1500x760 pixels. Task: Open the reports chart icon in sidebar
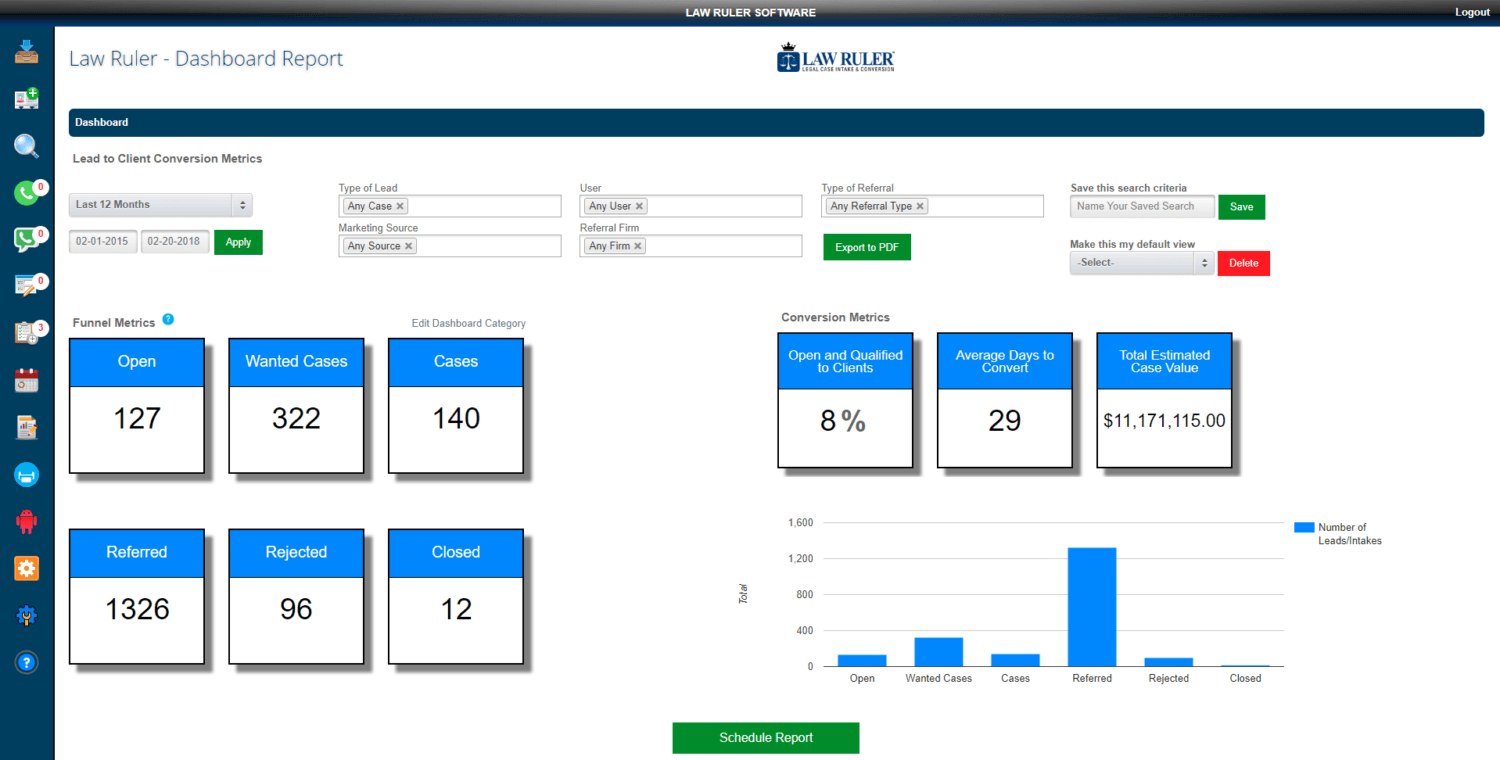click(26, 427)
